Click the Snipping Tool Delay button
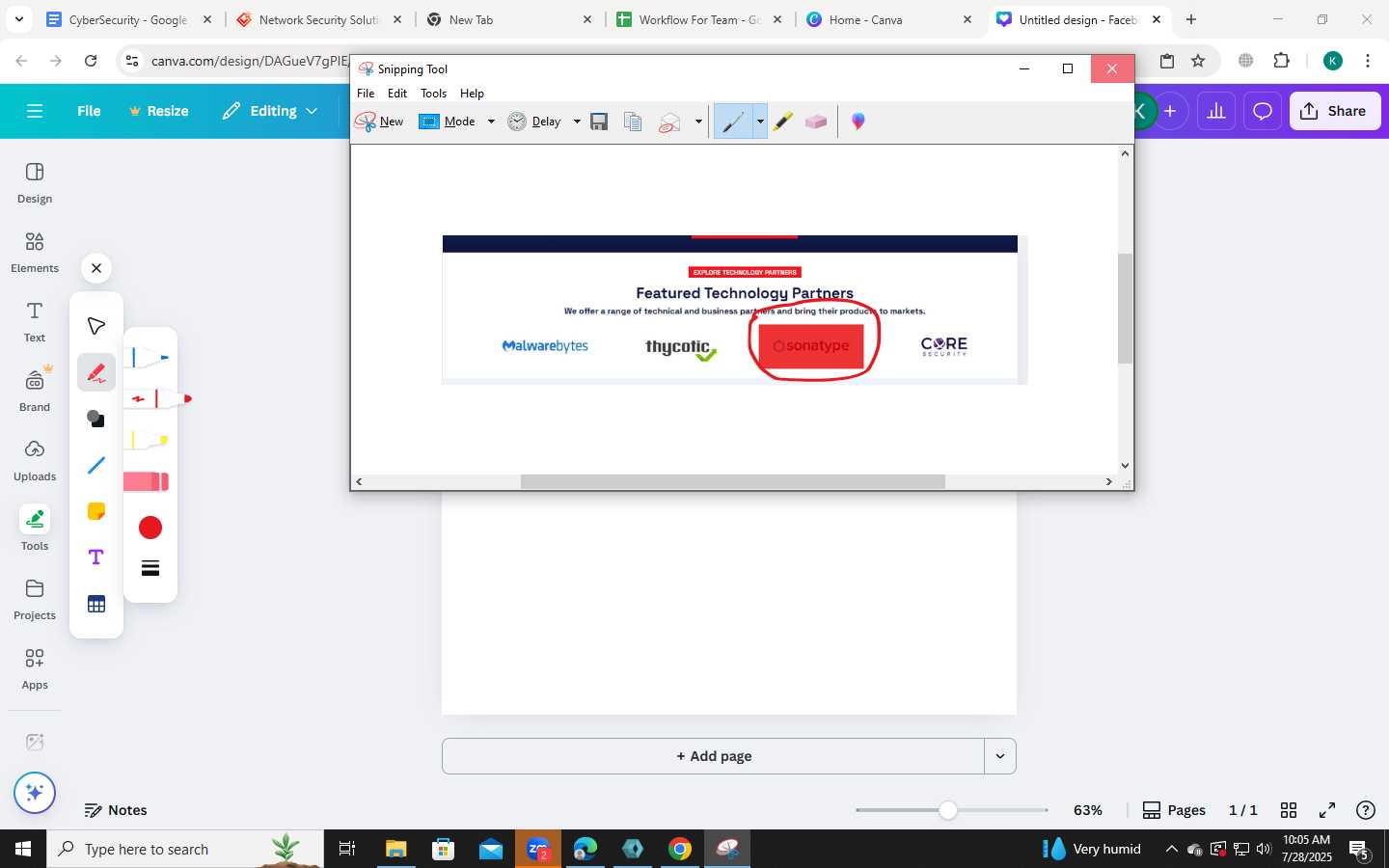Viewport: 1389px width, 868px height. (x=535, y=122)
